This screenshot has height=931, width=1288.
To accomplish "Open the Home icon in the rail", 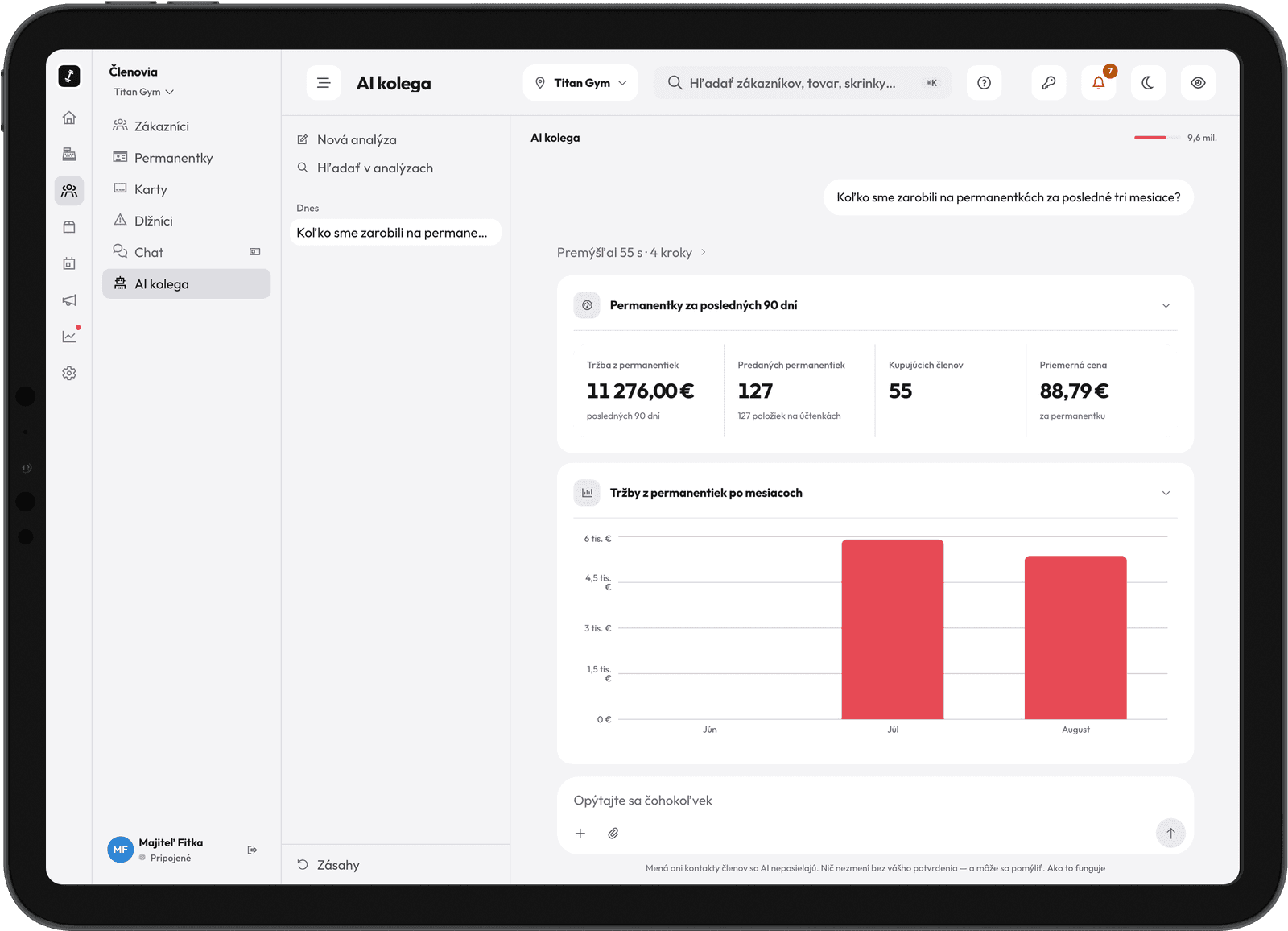I will coord(69,118).
